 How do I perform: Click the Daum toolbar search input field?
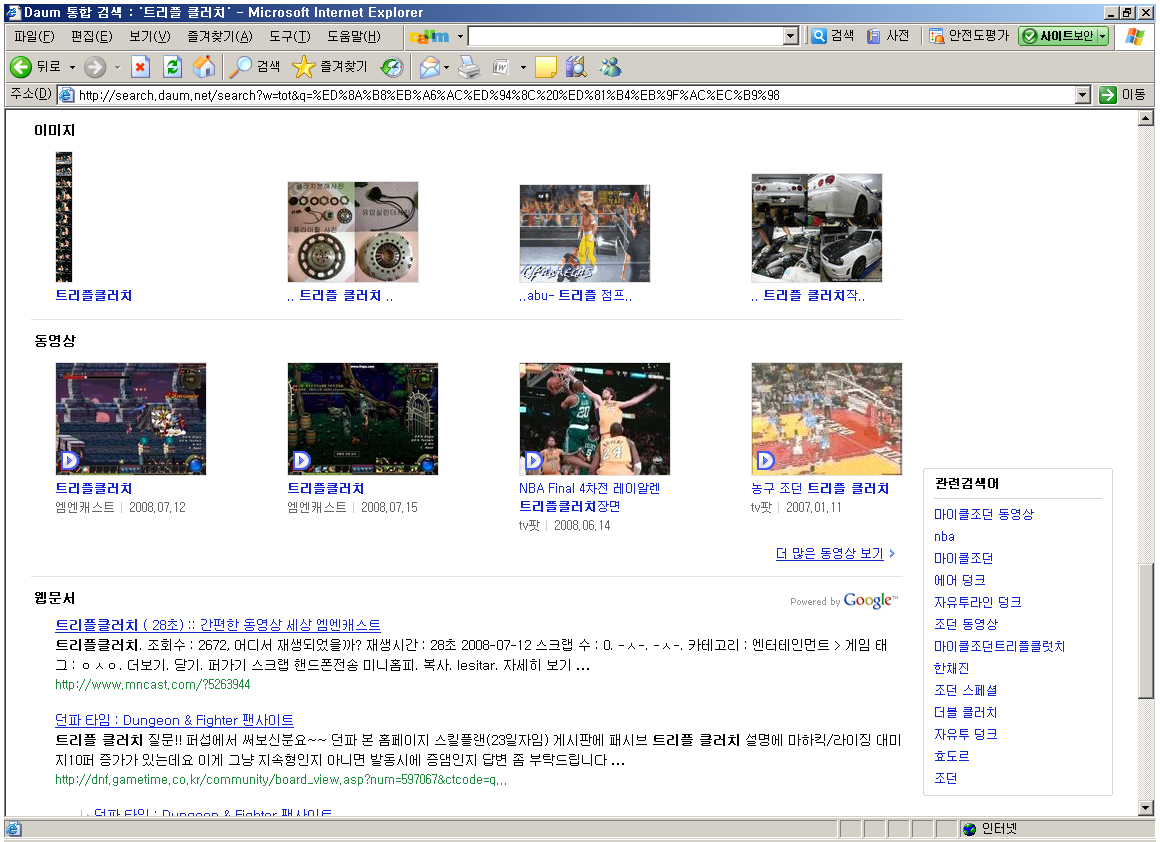pyautogui.click(x=626, y=36)
